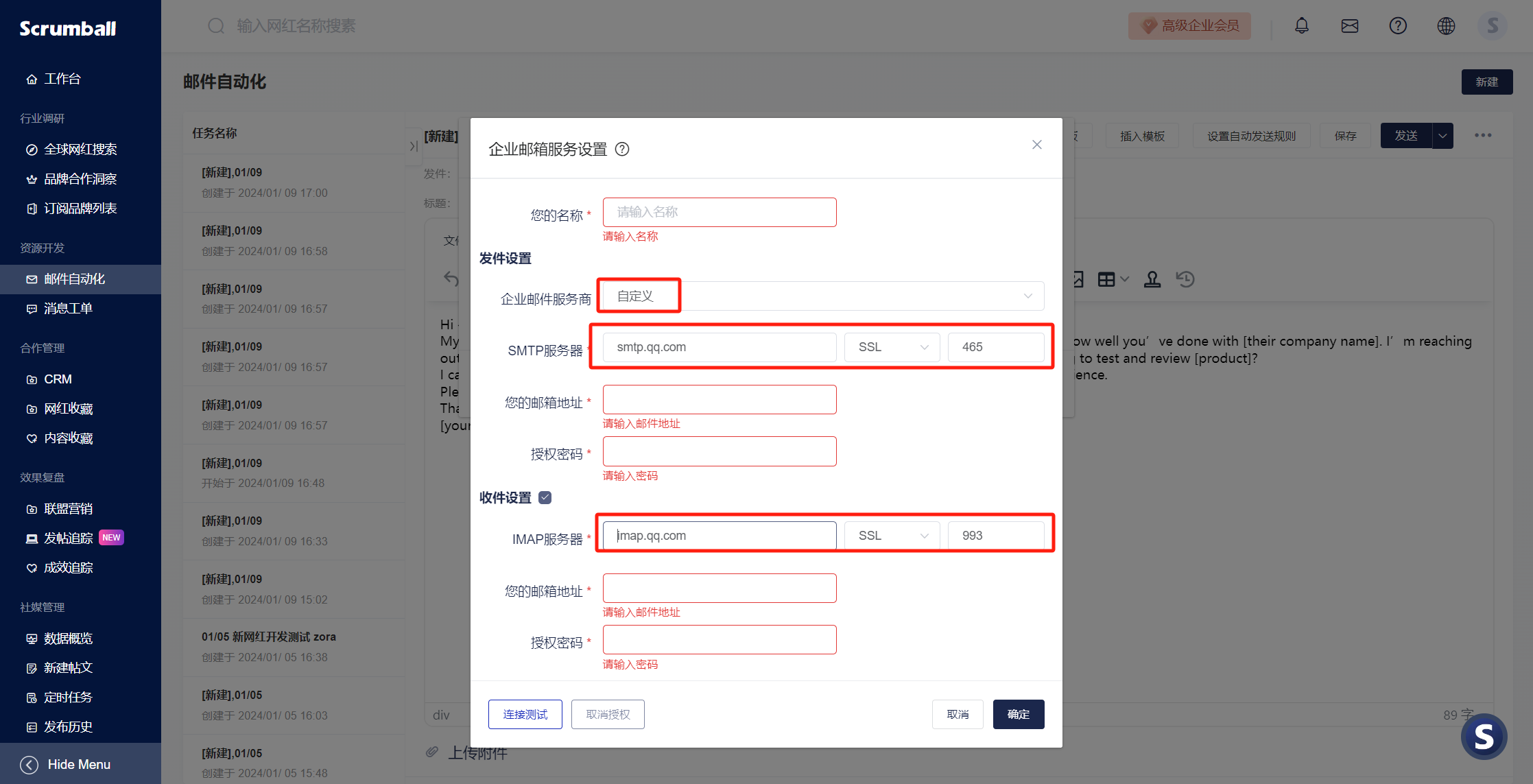This screenshot has width=1533, height=784.
Task: Click the 高级企业会员 badge
Action: tap(1189, 26)
